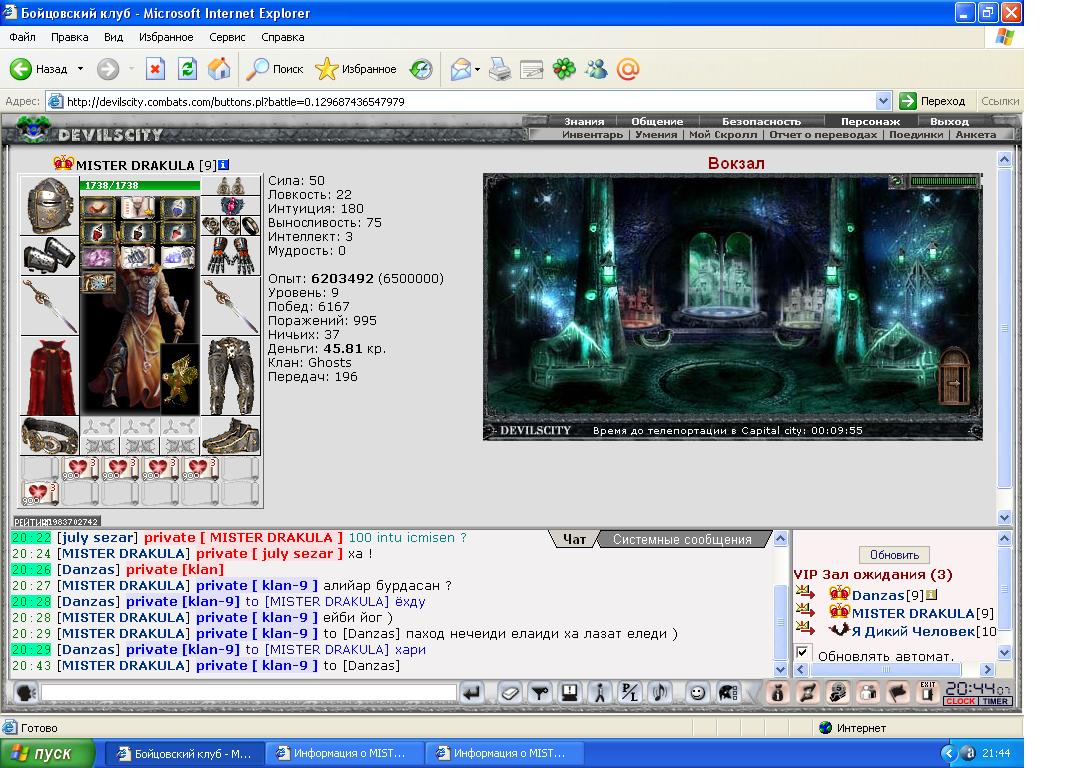
Task: Toggle the P/L translit icon
Action: coord(629,692)
